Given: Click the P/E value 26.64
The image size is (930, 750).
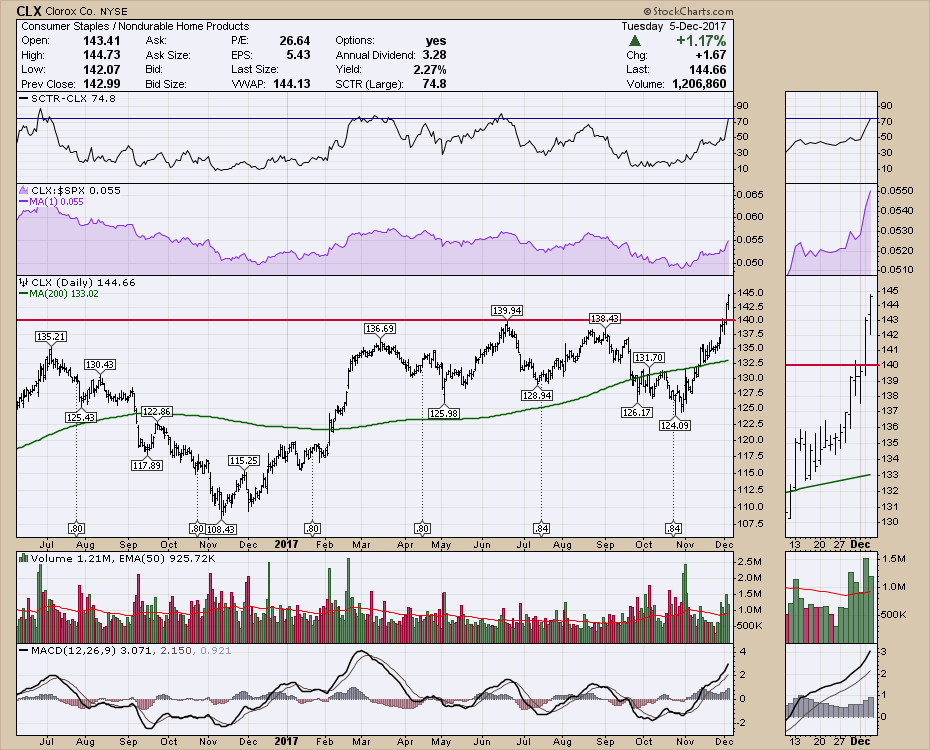Looking at the screenshot, I should 295,40.
